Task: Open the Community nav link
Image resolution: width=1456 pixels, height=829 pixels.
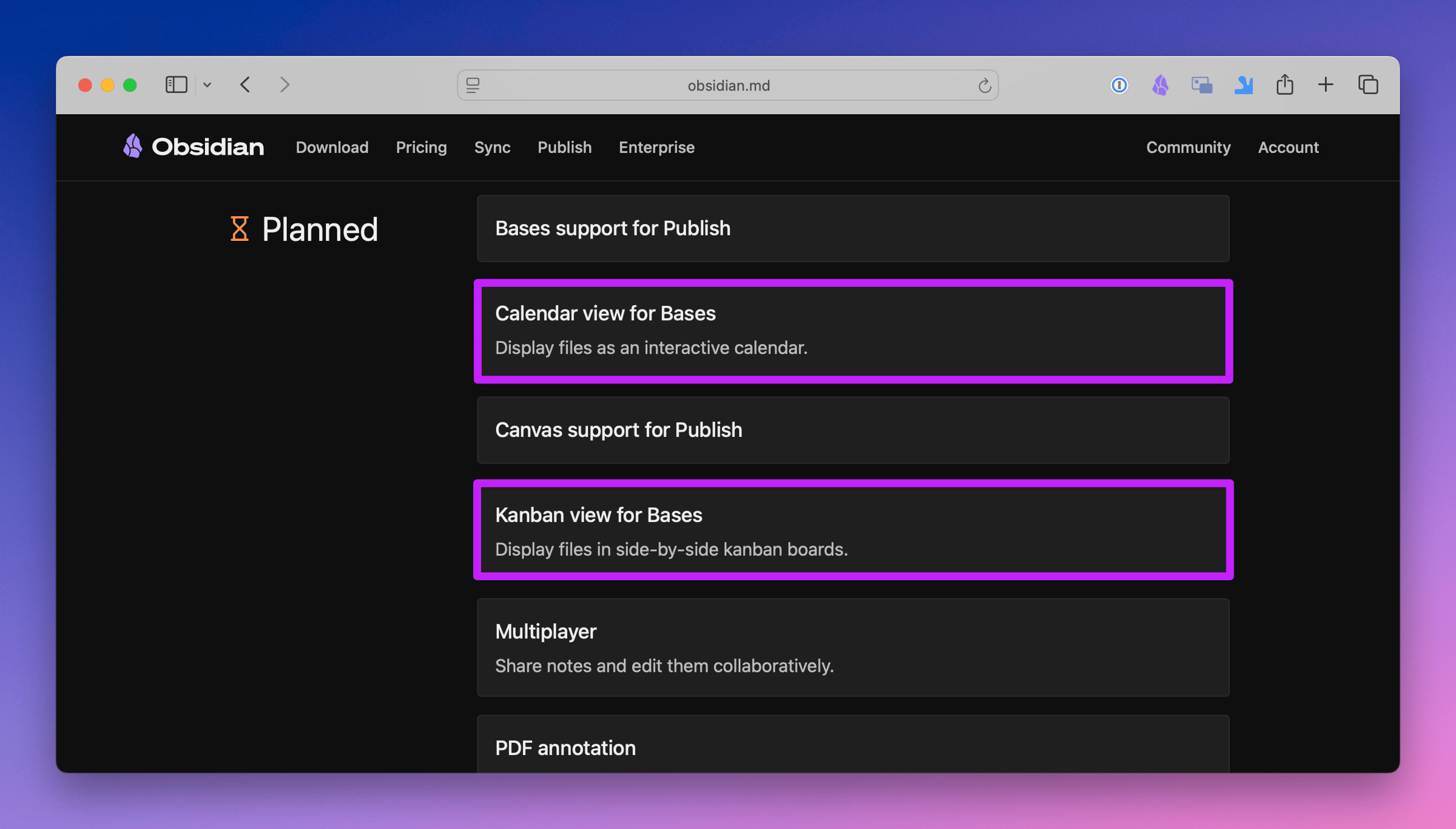Action: (x=1188, y=147)
